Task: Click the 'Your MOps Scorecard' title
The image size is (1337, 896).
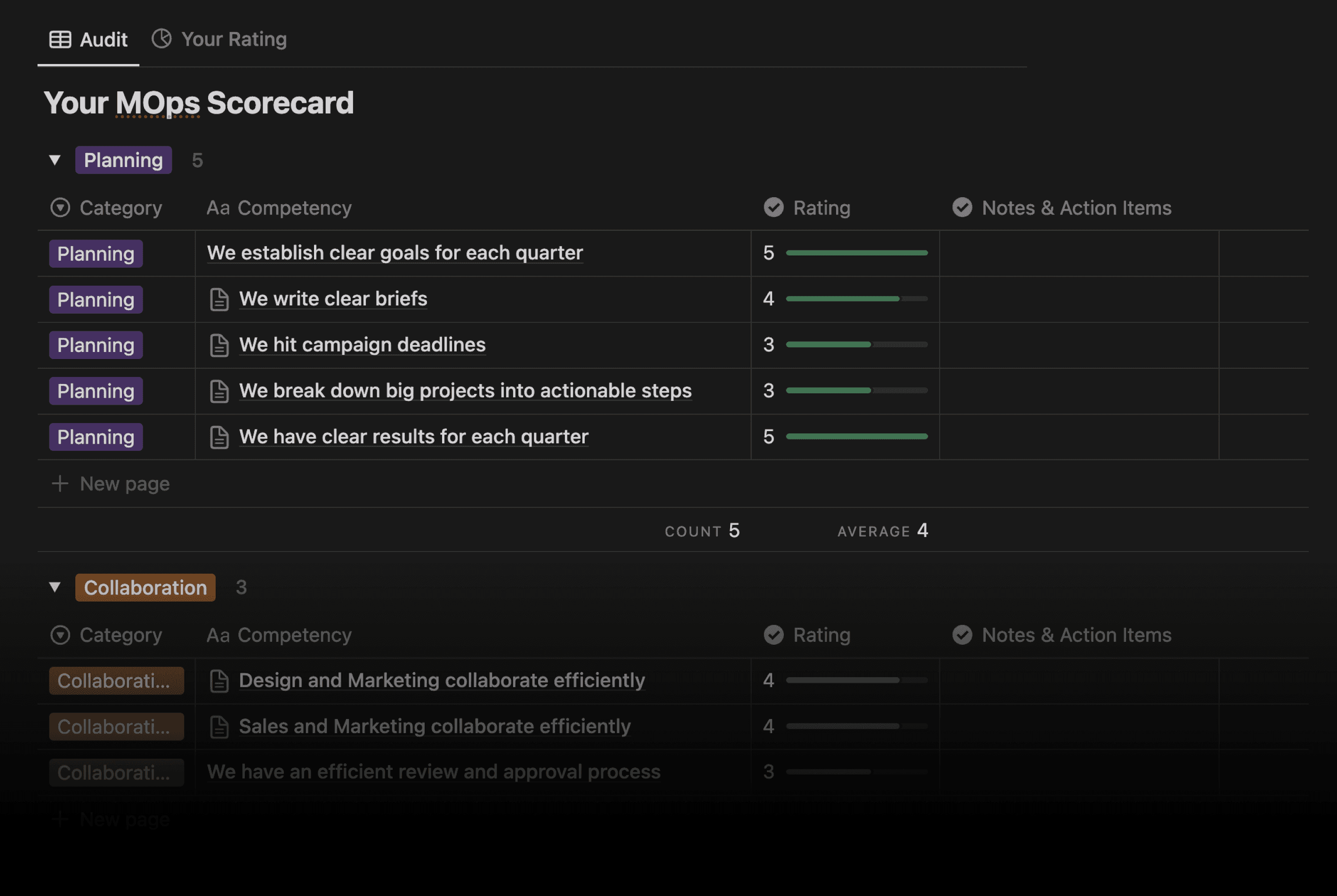Action: [x=199, y=103]
